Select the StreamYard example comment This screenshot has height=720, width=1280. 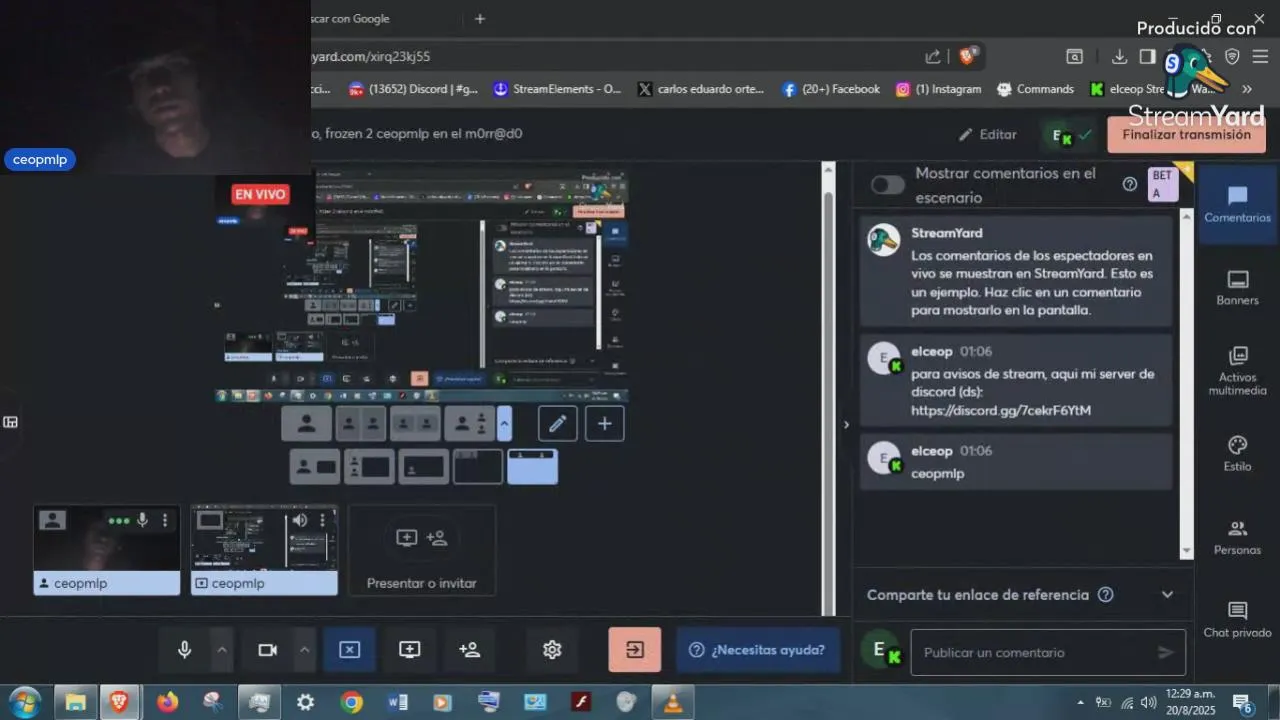point(1016,271)
